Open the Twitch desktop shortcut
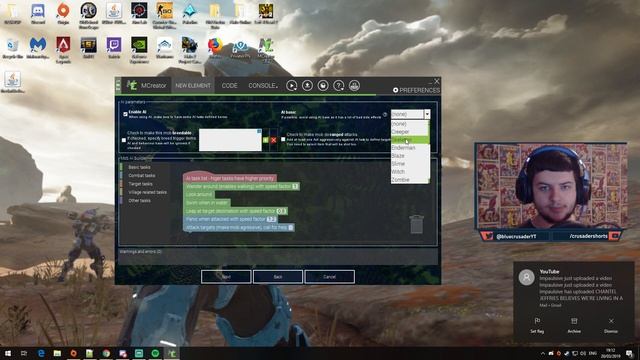Viewport: 640px width, 360px height. 114,48
